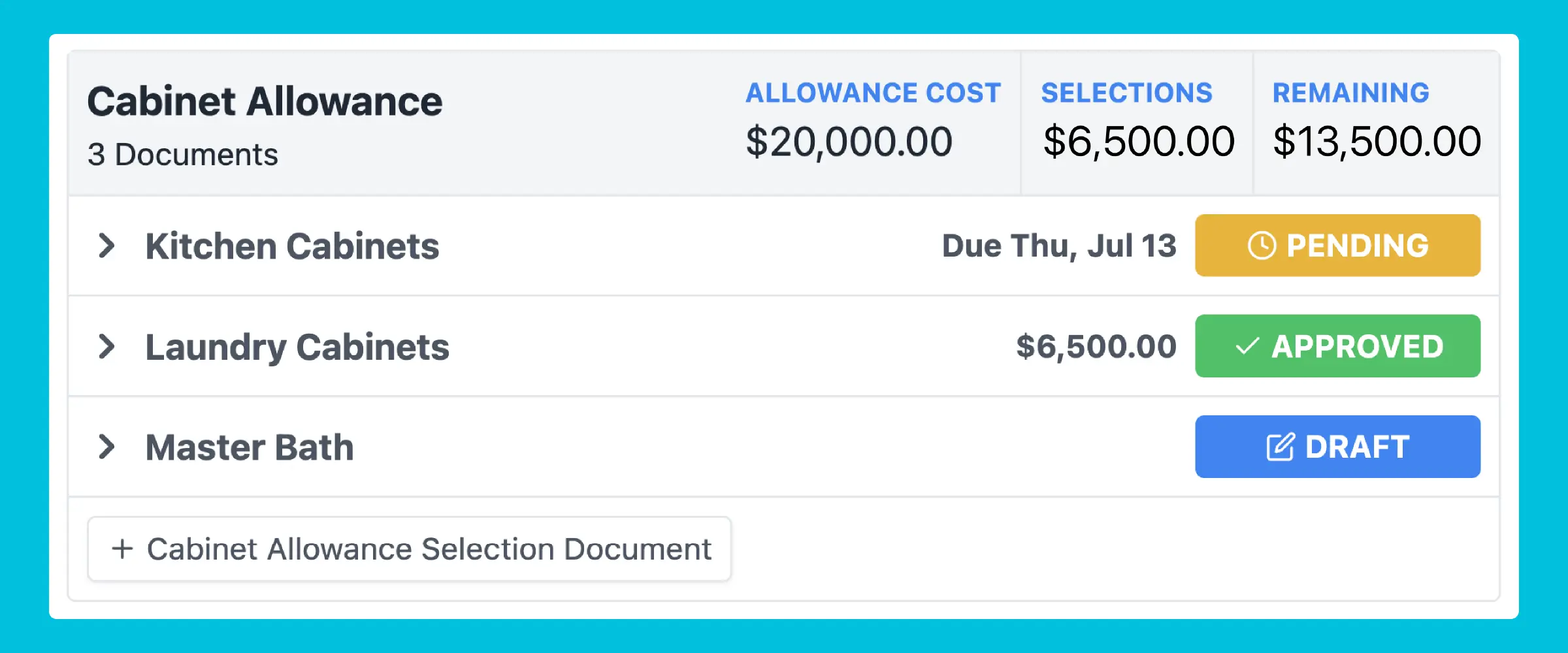Viewport: 1568px width, 653px height.
Task: Select the ALLOWANCE COST column header
Action: click(874, 92)
